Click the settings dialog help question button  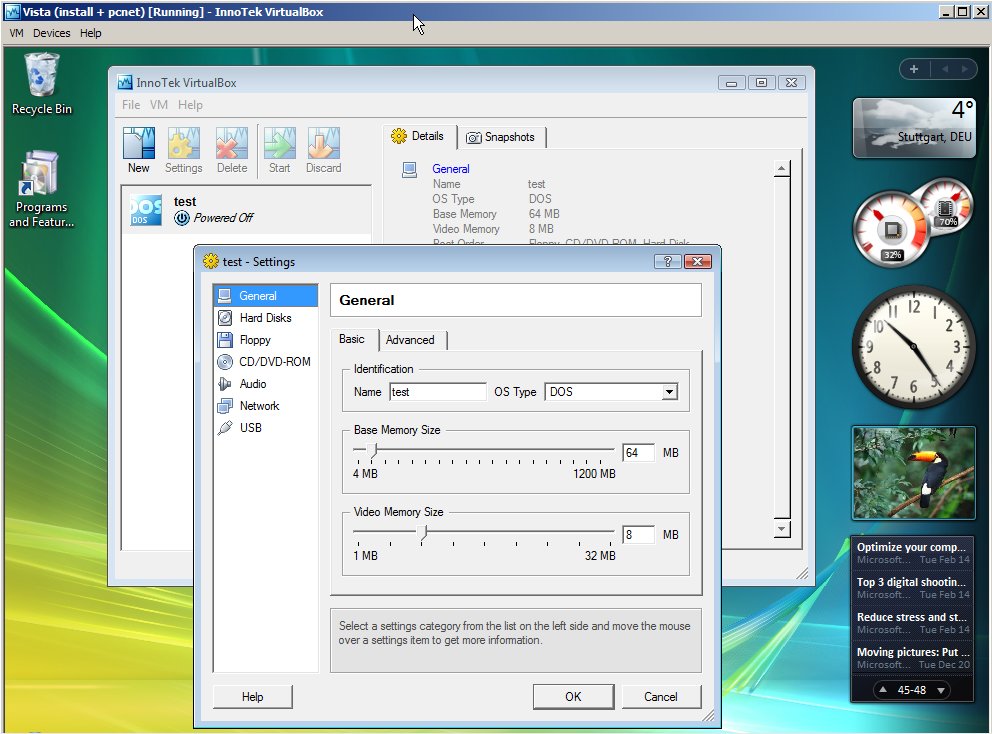pyautogui.click(x=667, y=261)
